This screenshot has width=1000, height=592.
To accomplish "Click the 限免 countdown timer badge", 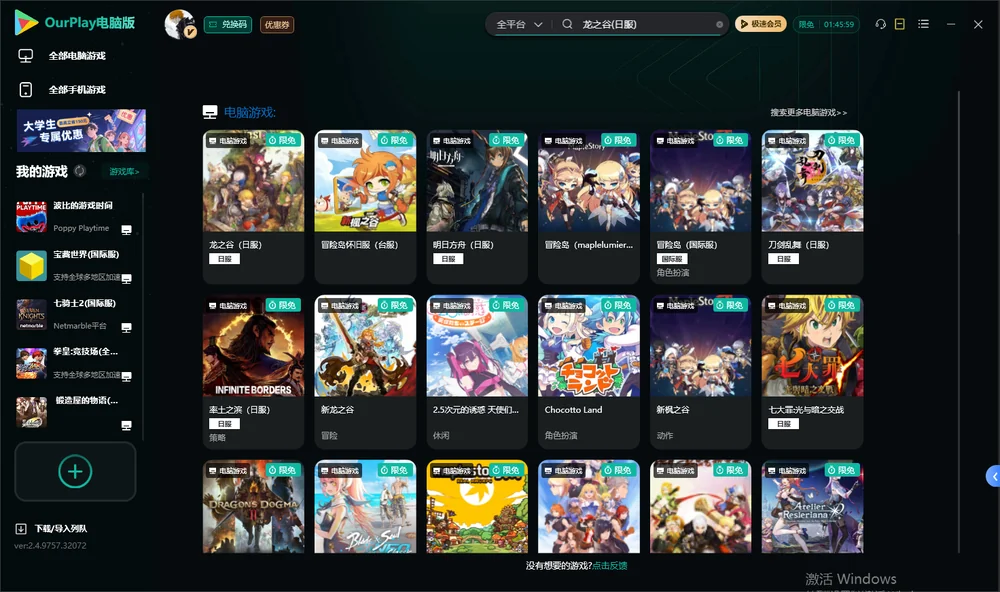I will pyautogui.click(x=826, y=24).
